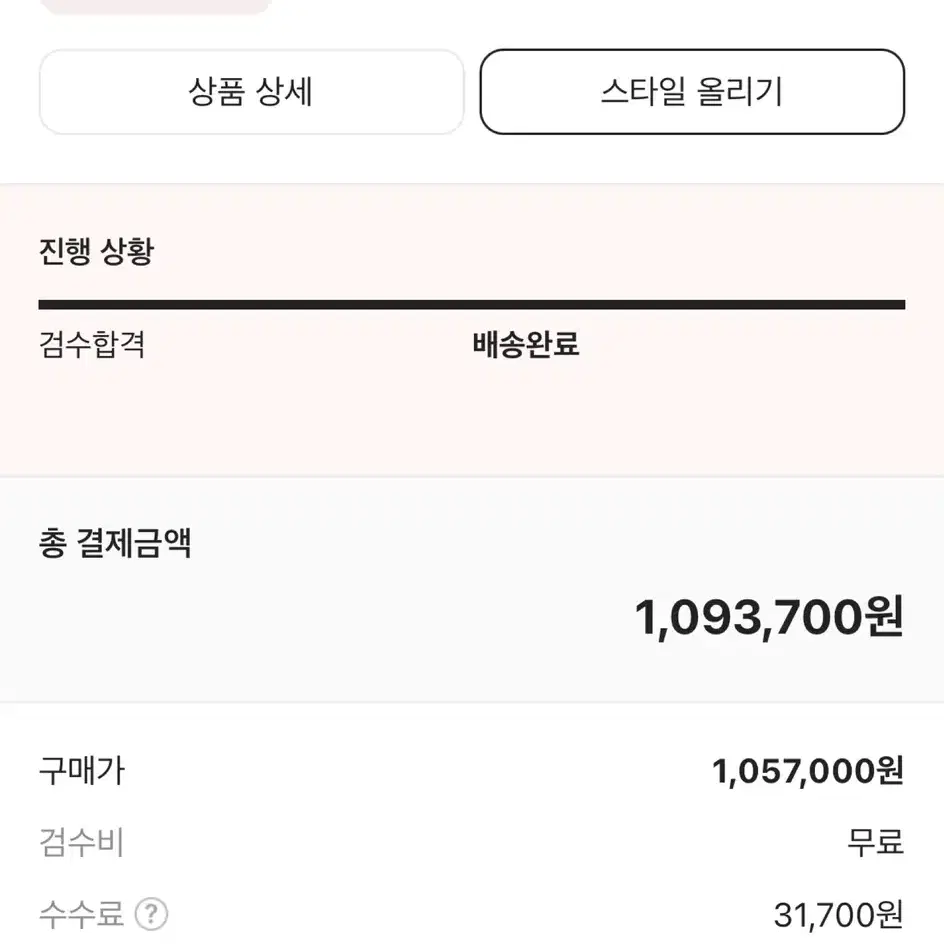944x944 pixels.
Task: Click the 31,700원 fee amount
Action: (x=838, y=915)
